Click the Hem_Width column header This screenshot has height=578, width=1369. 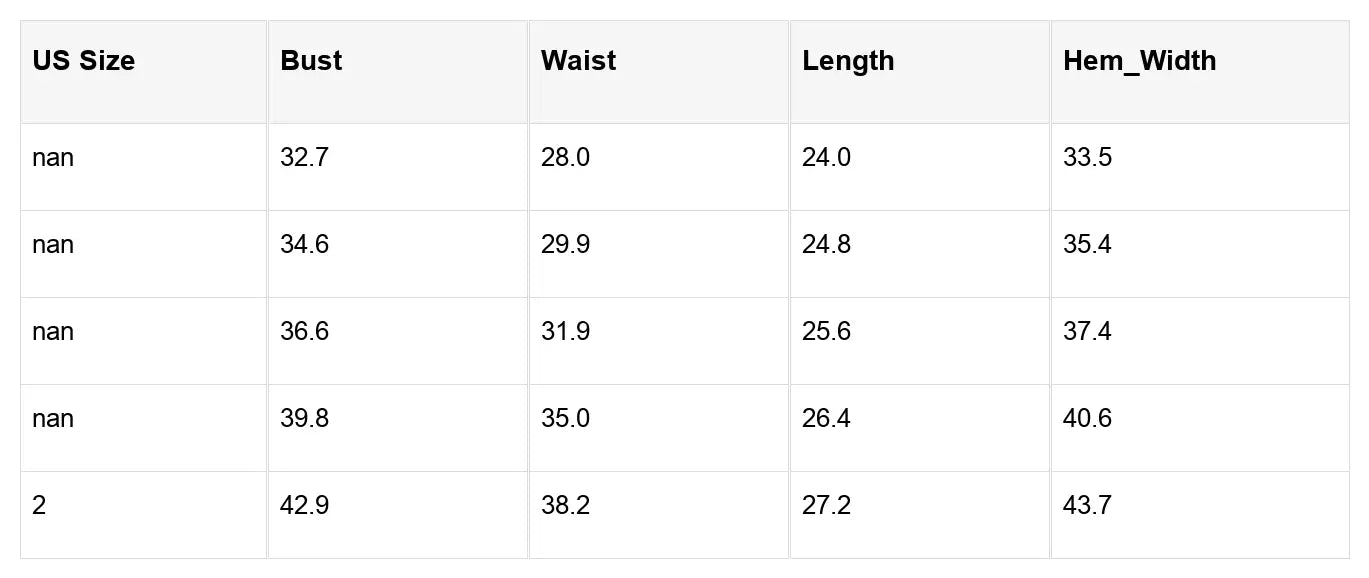click(x=1139, y=61)
